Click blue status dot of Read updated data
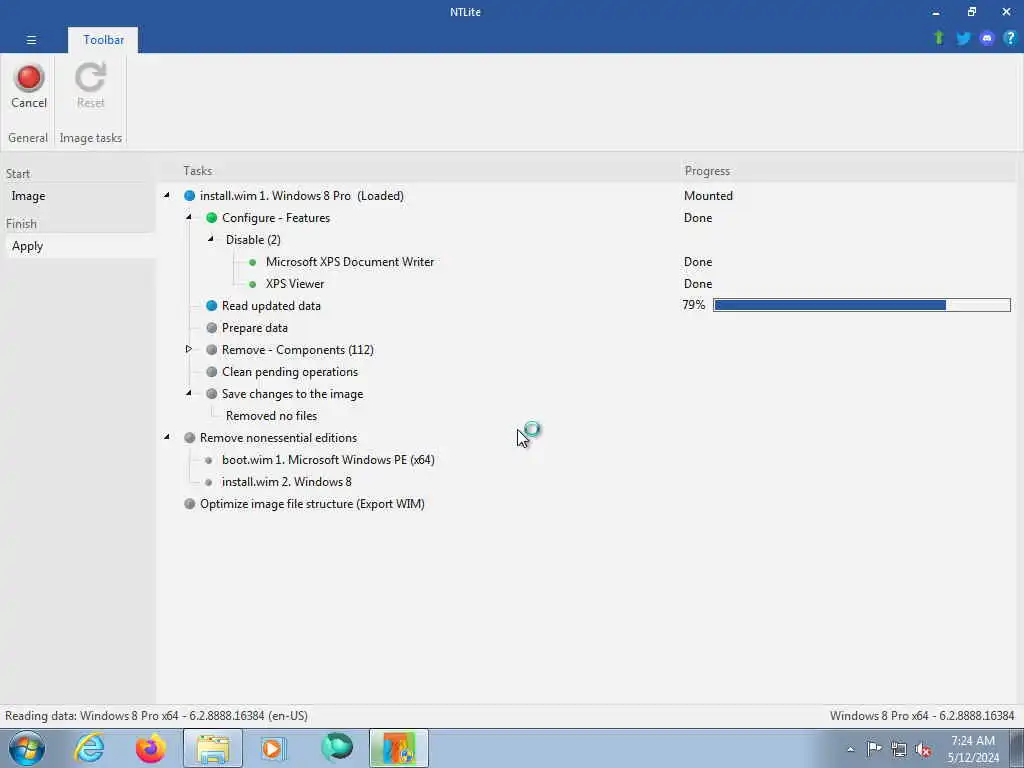The width and height of the screenshot is (1024, 768). pyautogui.click(x=212, y=306)
